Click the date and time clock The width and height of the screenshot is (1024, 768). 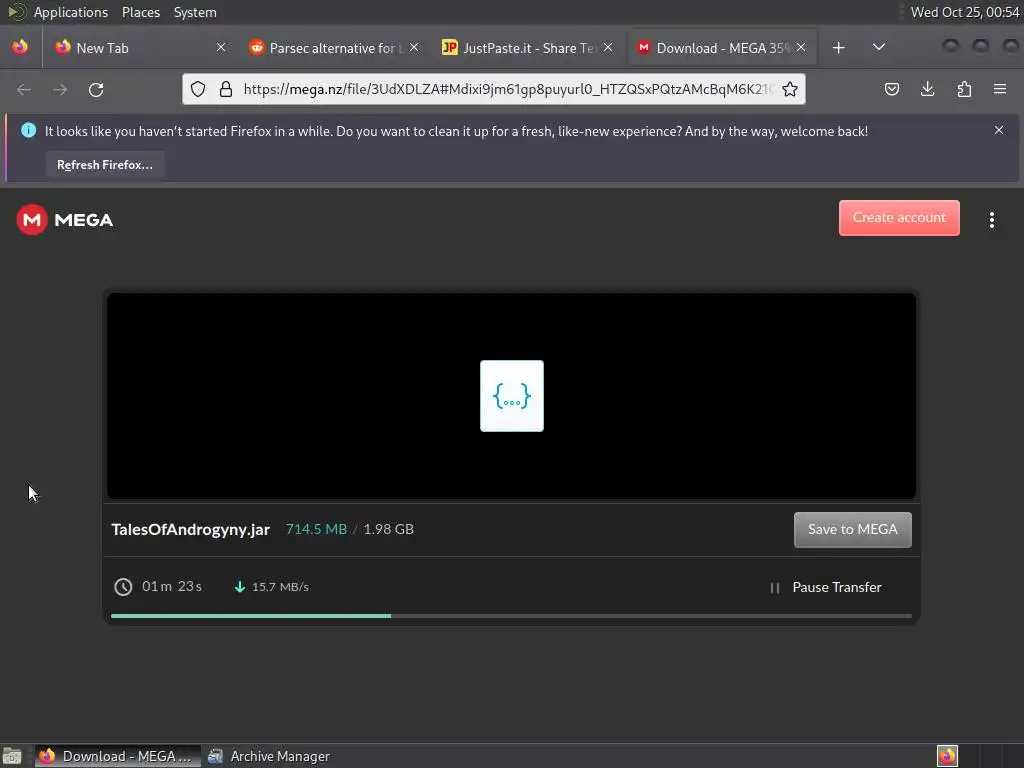click(x=965, y=12)
